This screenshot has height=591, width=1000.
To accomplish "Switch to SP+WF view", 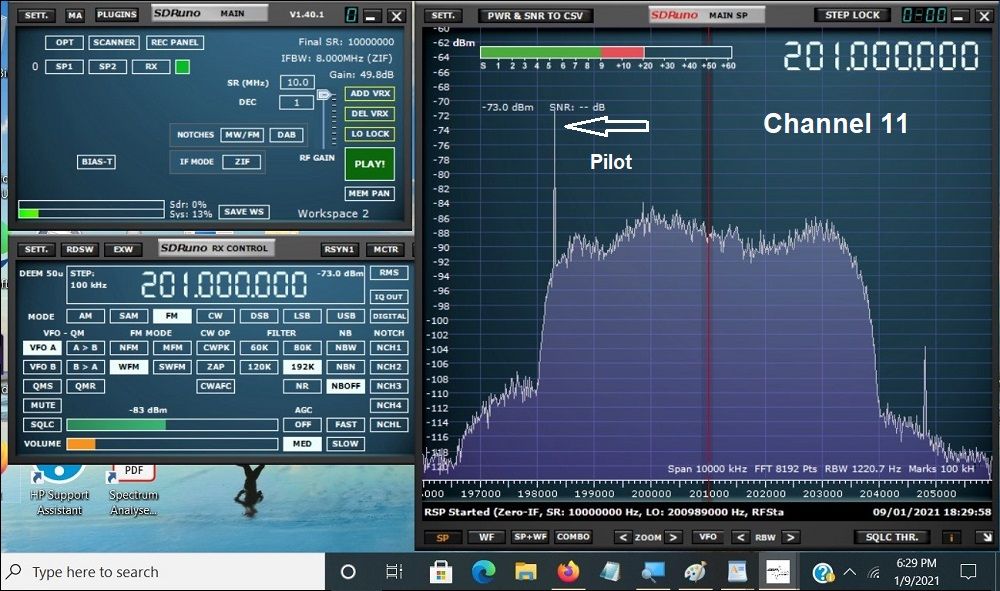I will (530, 537).
